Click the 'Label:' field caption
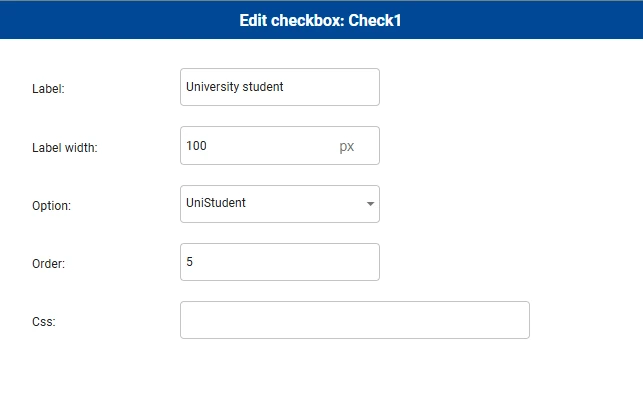The image size is (643, 419). 48,89
